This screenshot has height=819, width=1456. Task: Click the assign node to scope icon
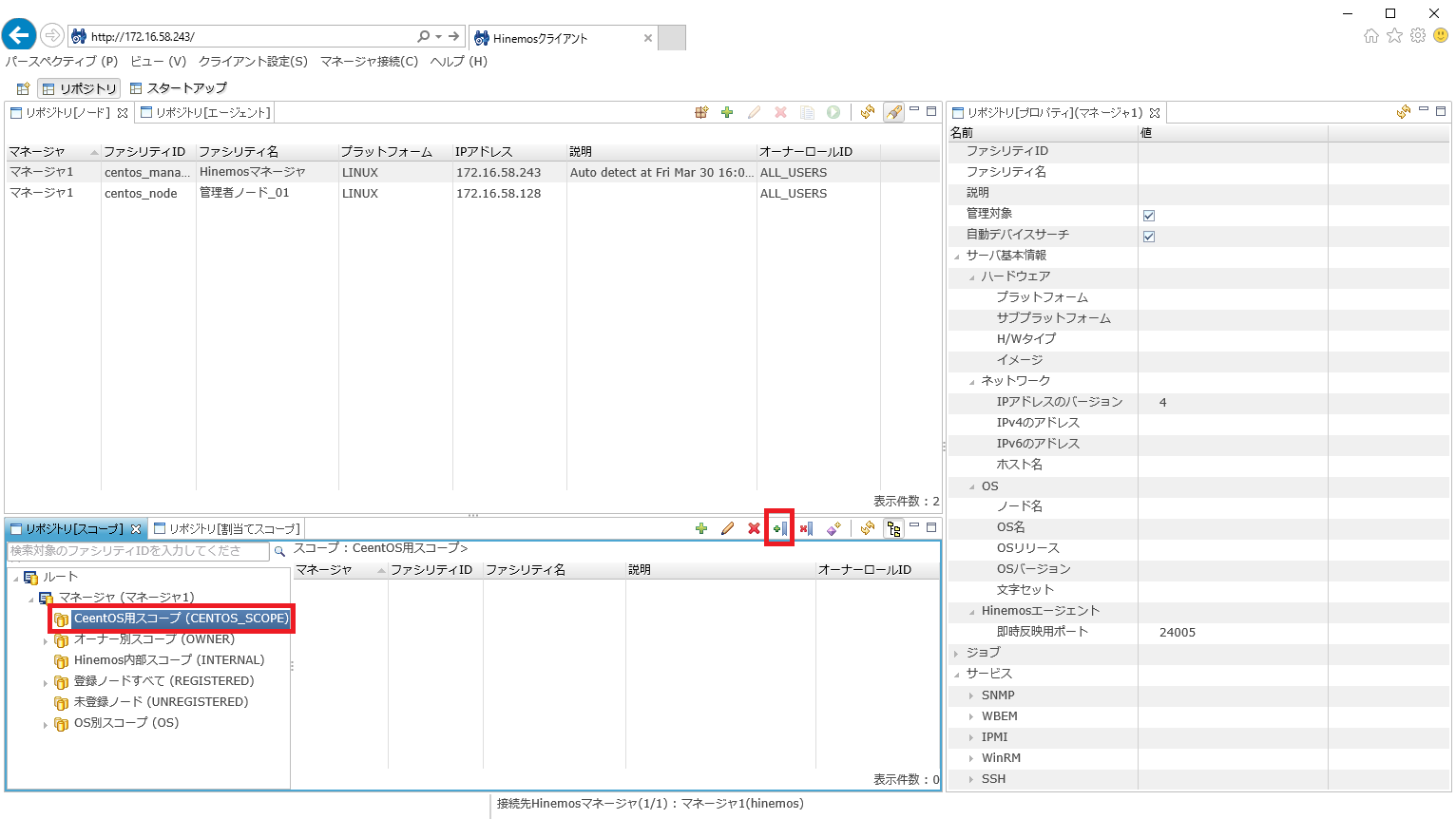click(780, 528)
